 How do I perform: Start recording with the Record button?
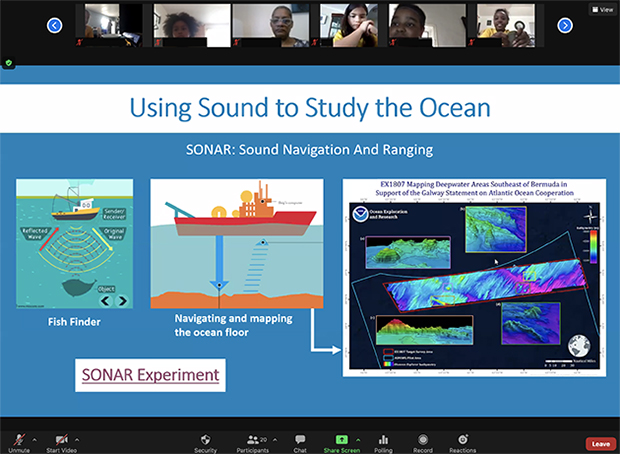(x=423, y=441)
